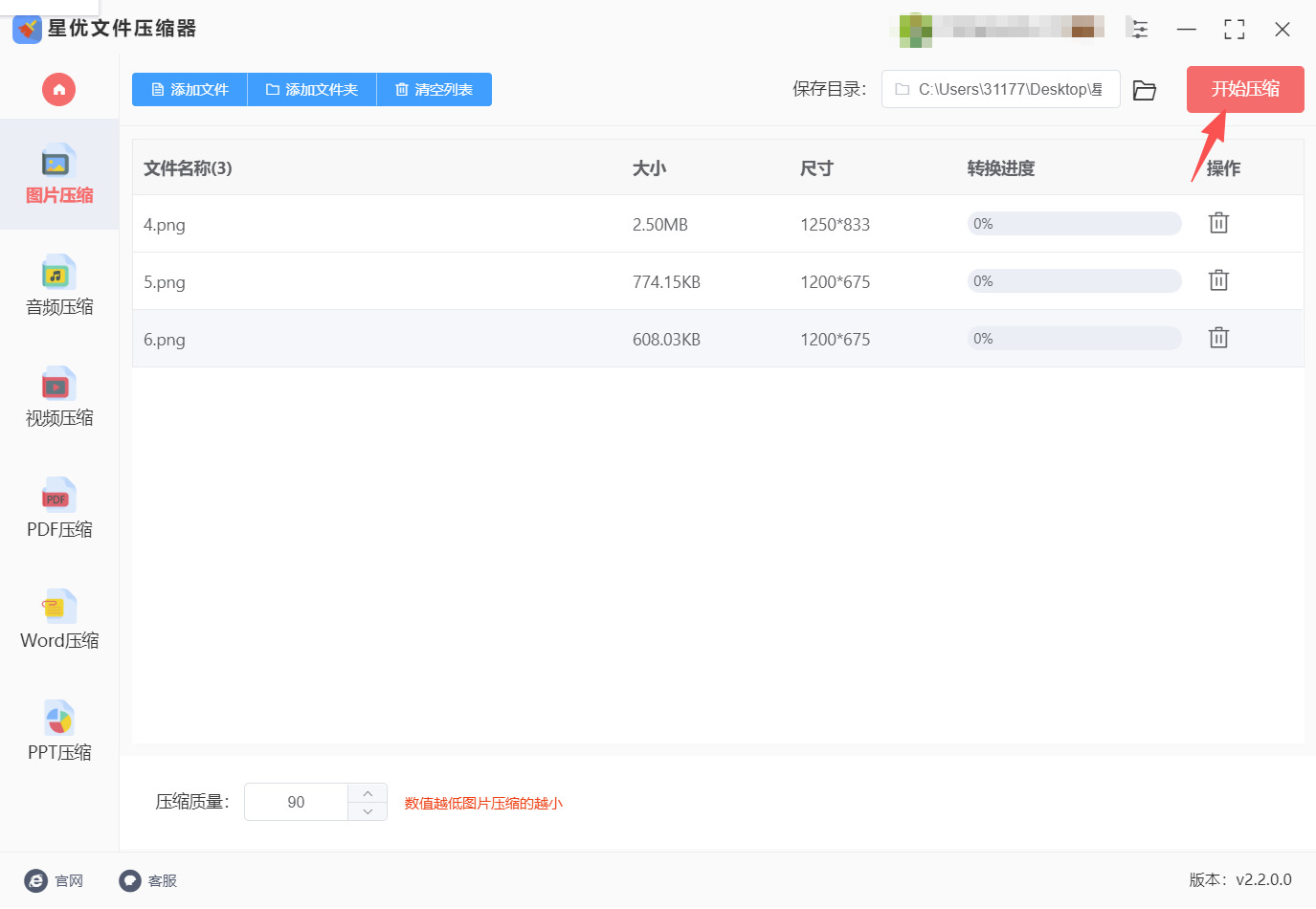Click the progress bar for 6.png
Screen dimensions: 1316x909
point(1074,339)
